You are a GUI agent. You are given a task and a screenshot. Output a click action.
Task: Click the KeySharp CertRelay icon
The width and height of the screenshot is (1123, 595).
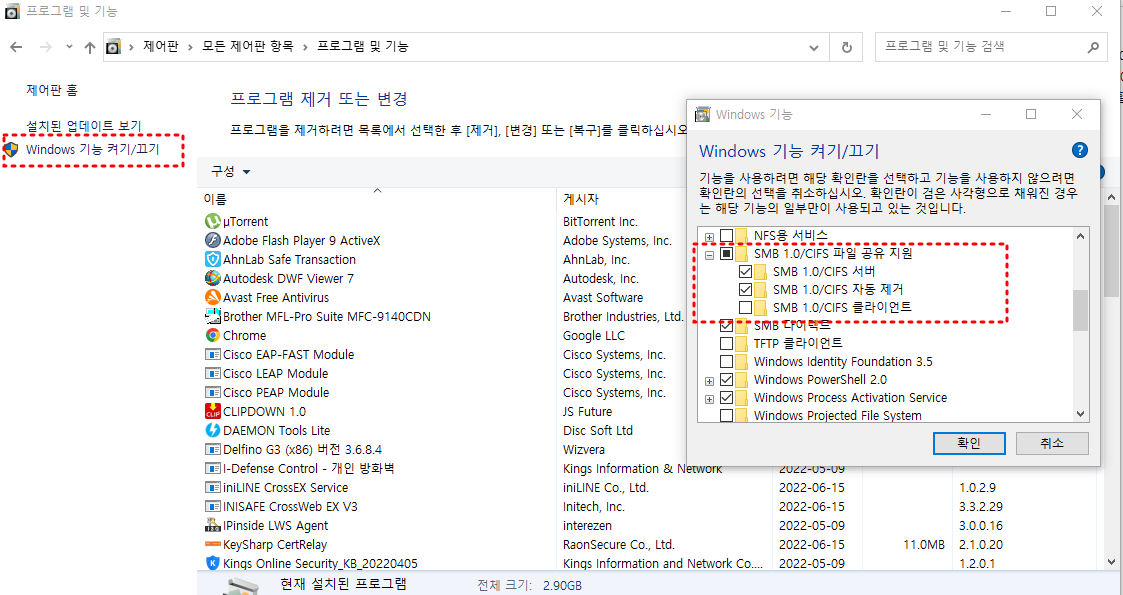pyautogui.click(x=213, y=544)
